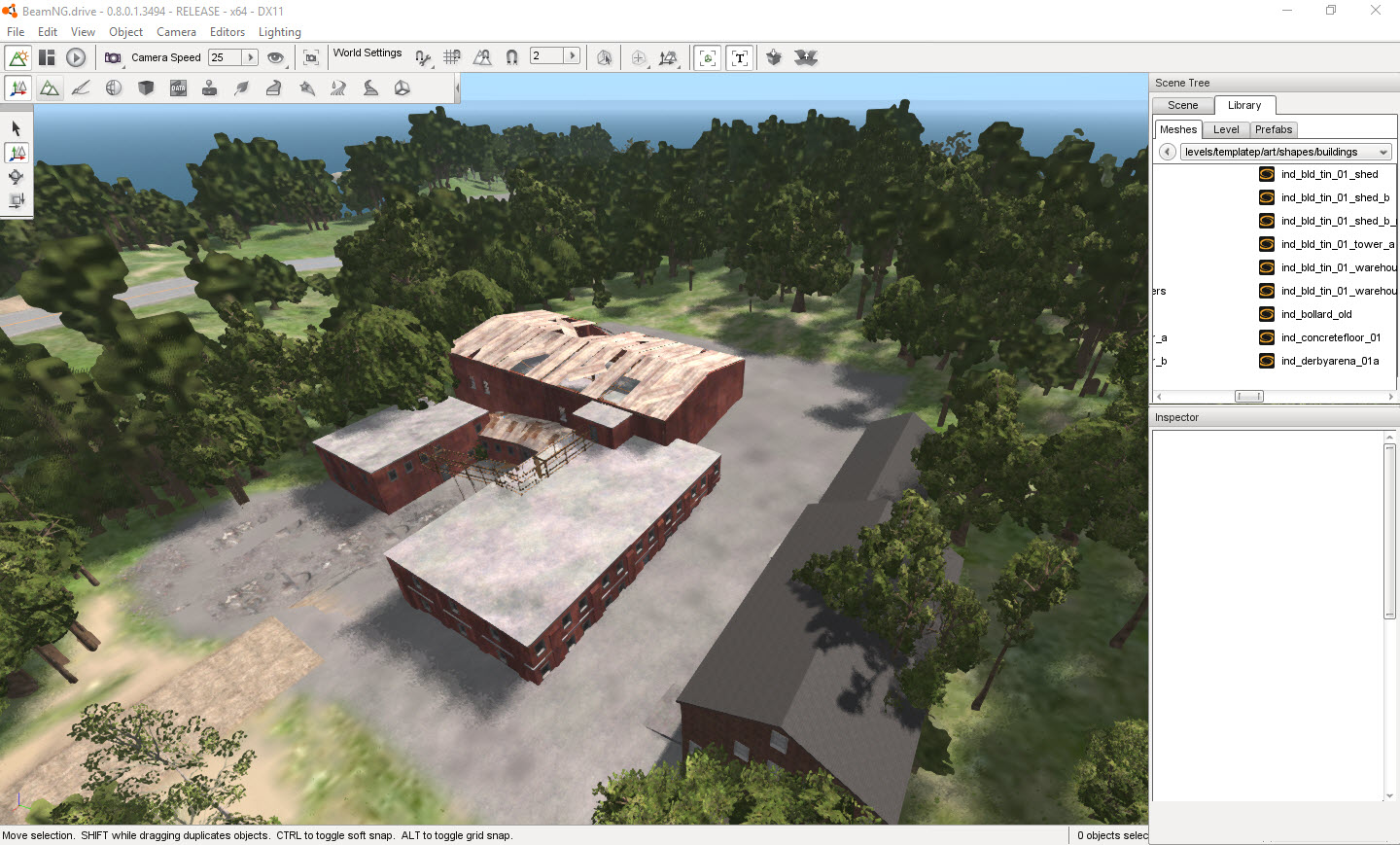
Task: Choose the Scale selection tool
Action: coord(17,201)
